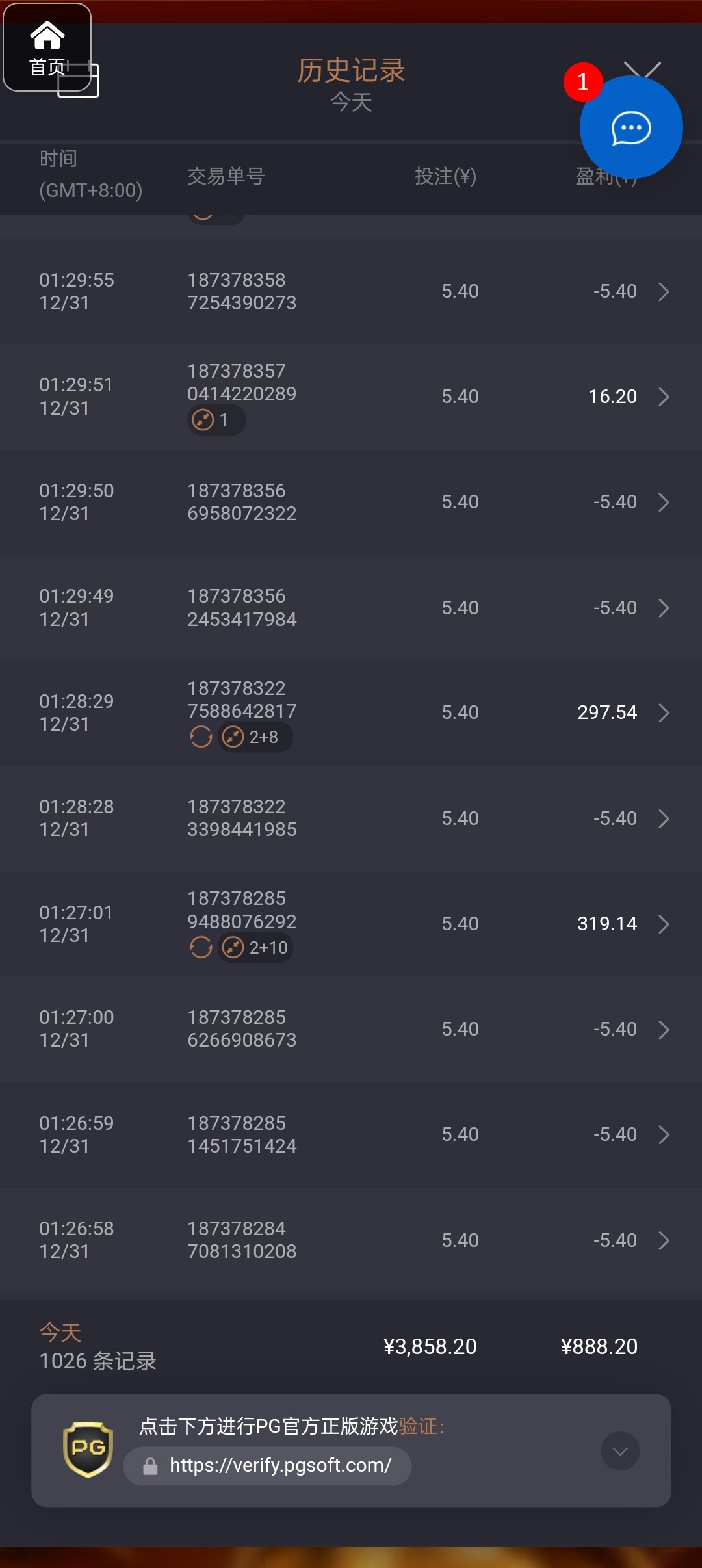Open details arrow for the 16.20 win record

[664, 397]
